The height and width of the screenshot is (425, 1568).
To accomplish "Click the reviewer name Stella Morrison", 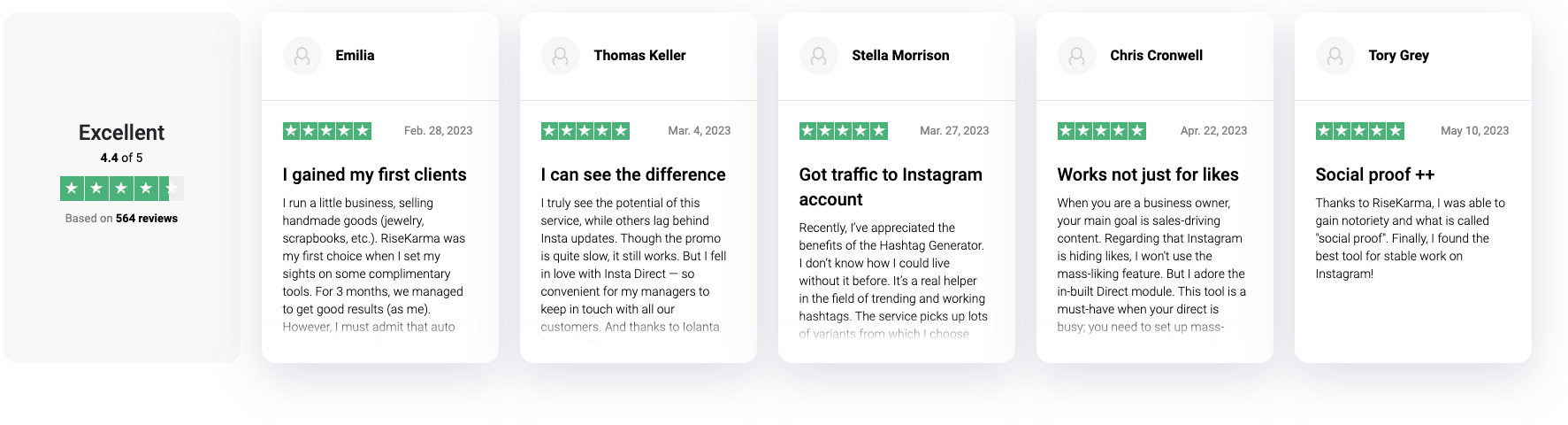I will coord(900,56).
